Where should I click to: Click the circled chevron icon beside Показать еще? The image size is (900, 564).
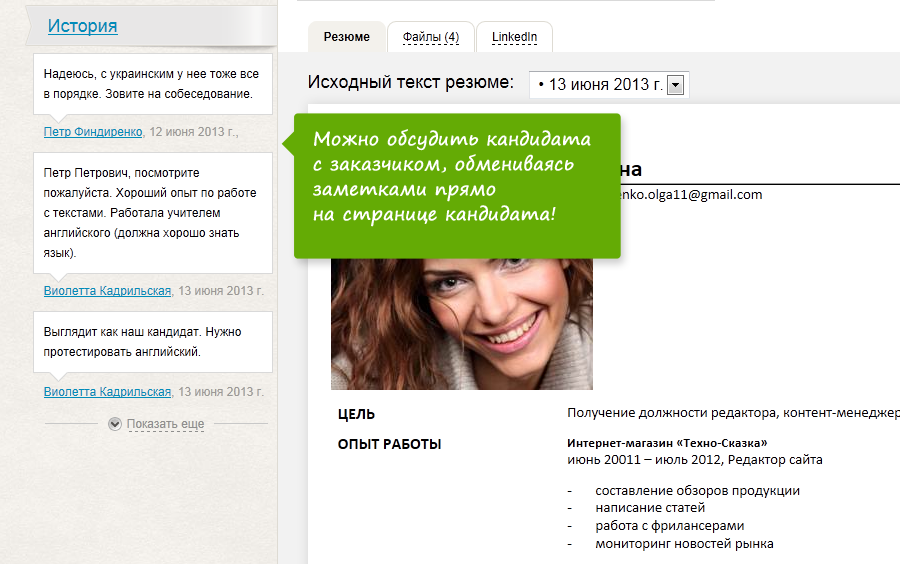pyautogui.click(x=115, y=424)
